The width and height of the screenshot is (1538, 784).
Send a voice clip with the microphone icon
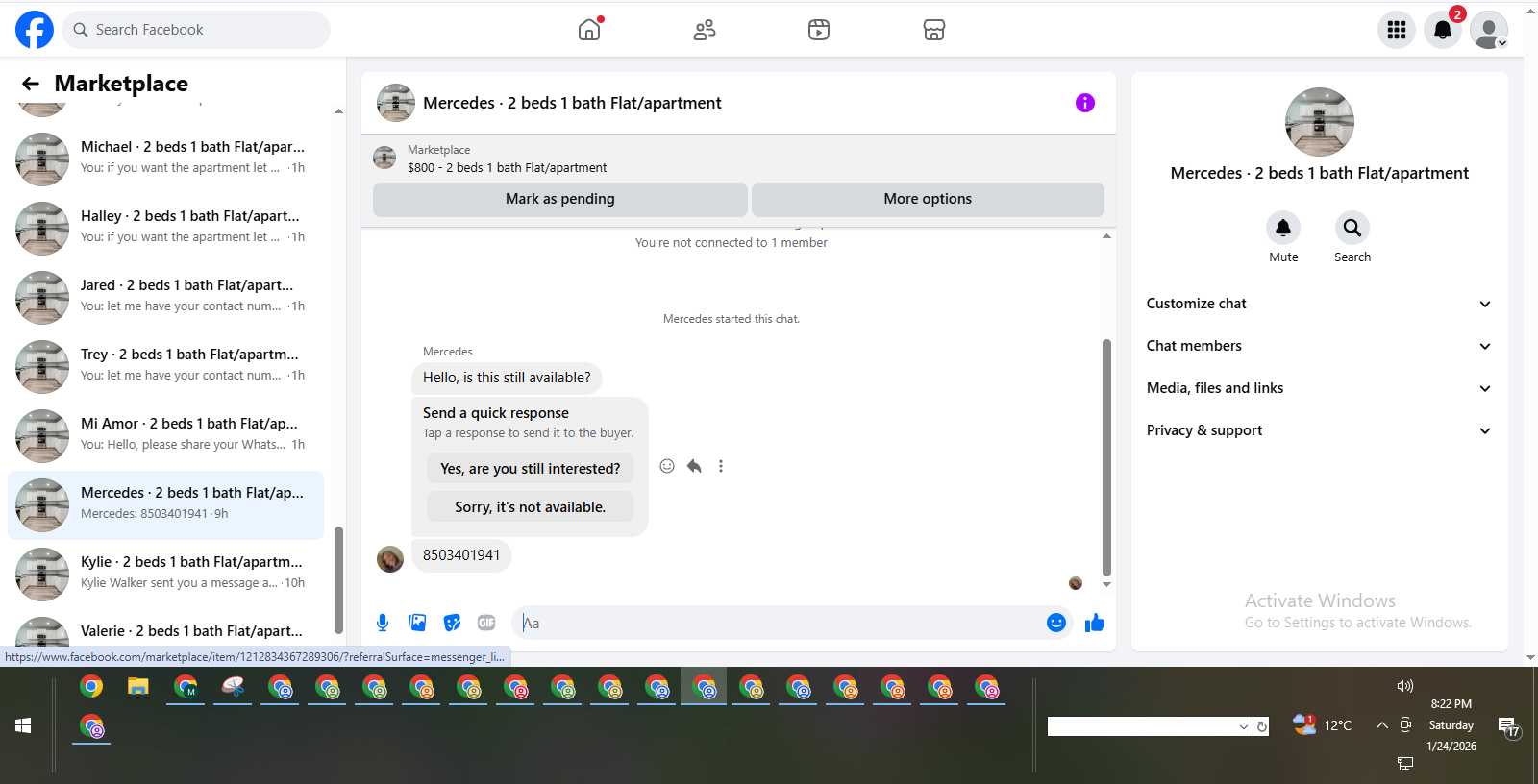pos(383,623)
